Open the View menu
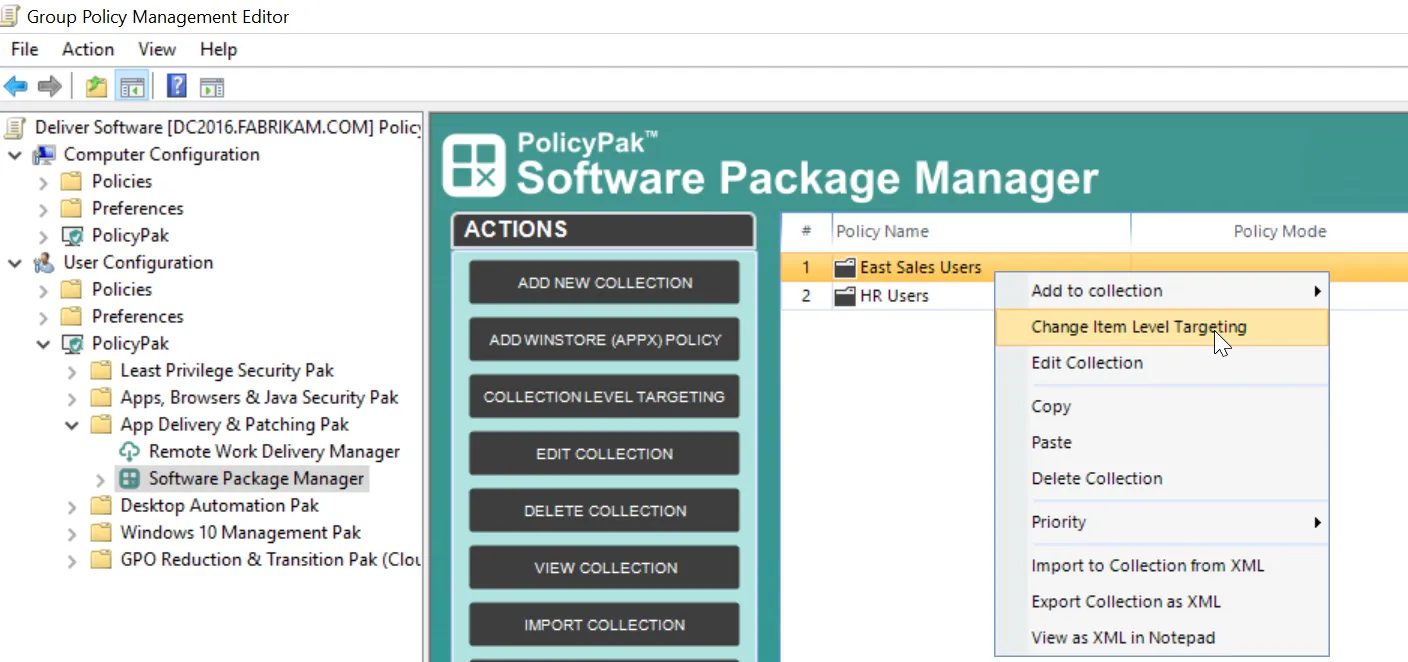This screenshot has height=662, width=1408. [x=157, y=49]
